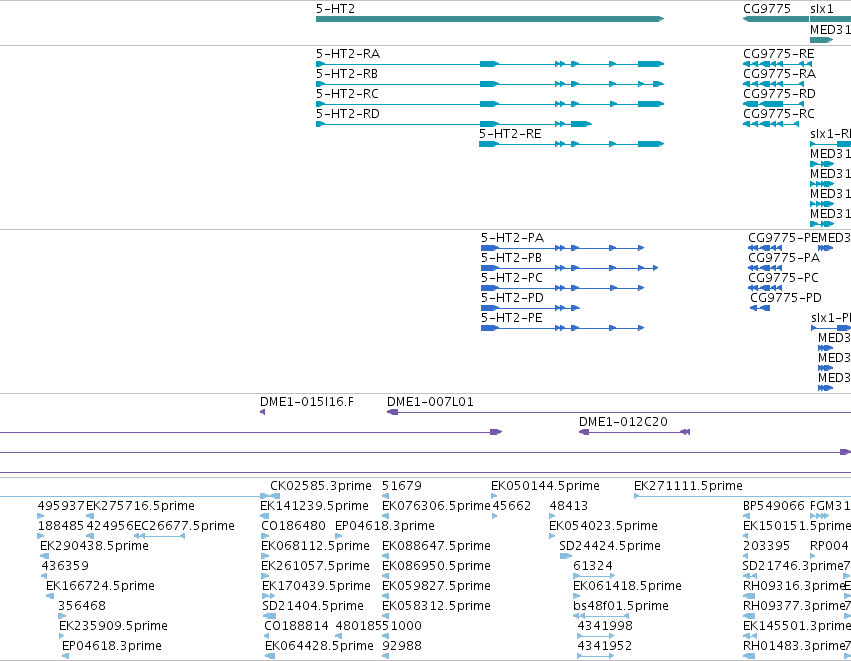Screen dimensions: 851x661
Task: Select EST label EK261057.5prime
Action: coord(315,566)
